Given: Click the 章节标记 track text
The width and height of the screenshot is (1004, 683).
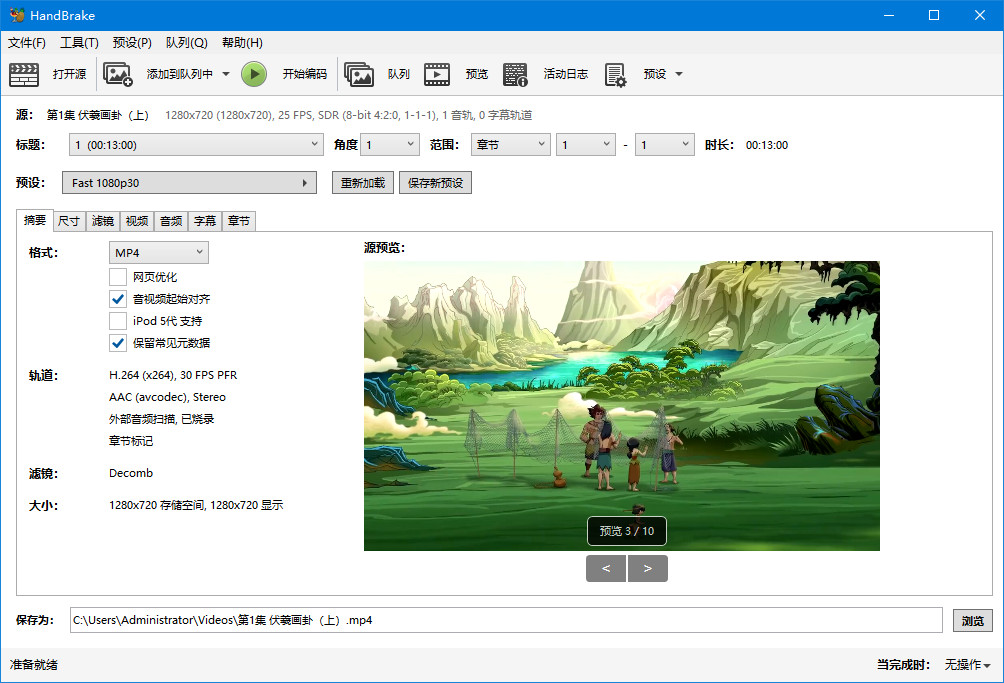Looking at the screenshot, I should click(x=131, y=441).
